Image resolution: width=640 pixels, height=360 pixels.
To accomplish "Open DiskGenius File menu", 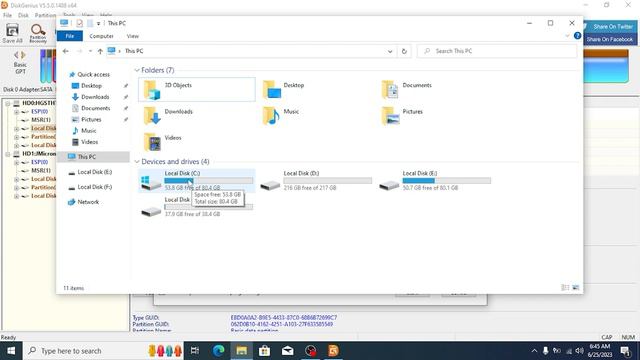I will coord(7,15).
